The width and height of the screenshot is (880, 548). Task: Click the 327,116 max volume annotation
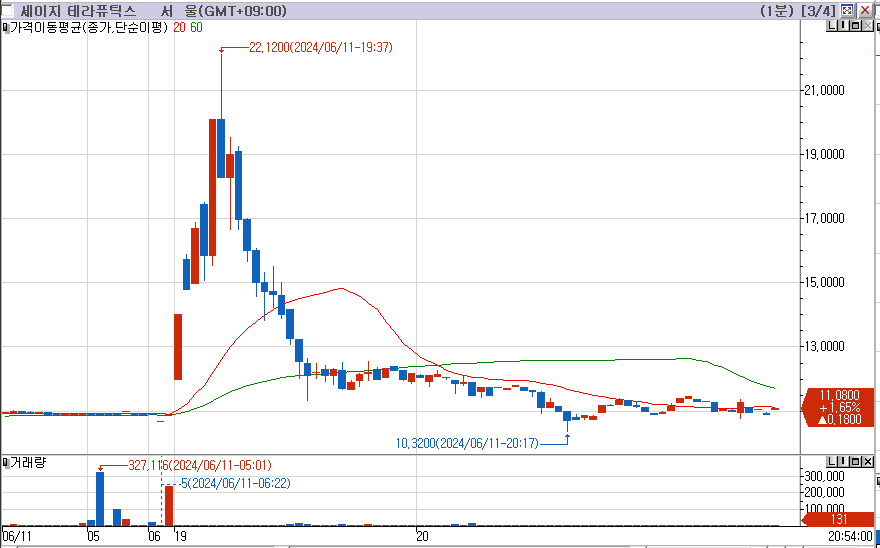200,465
